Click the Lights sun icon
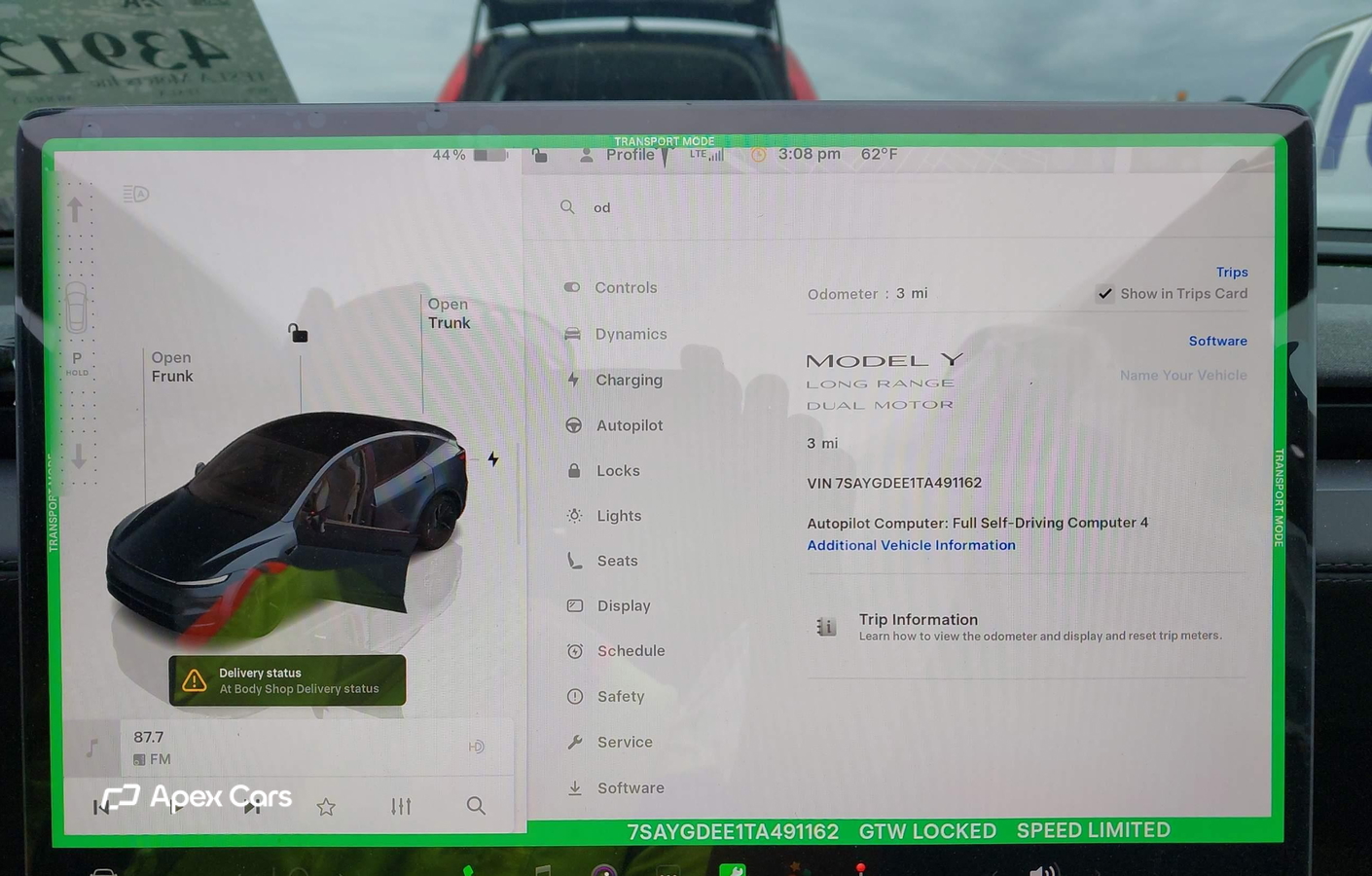Screen dimensions: 1372x876 coord(574,516)
